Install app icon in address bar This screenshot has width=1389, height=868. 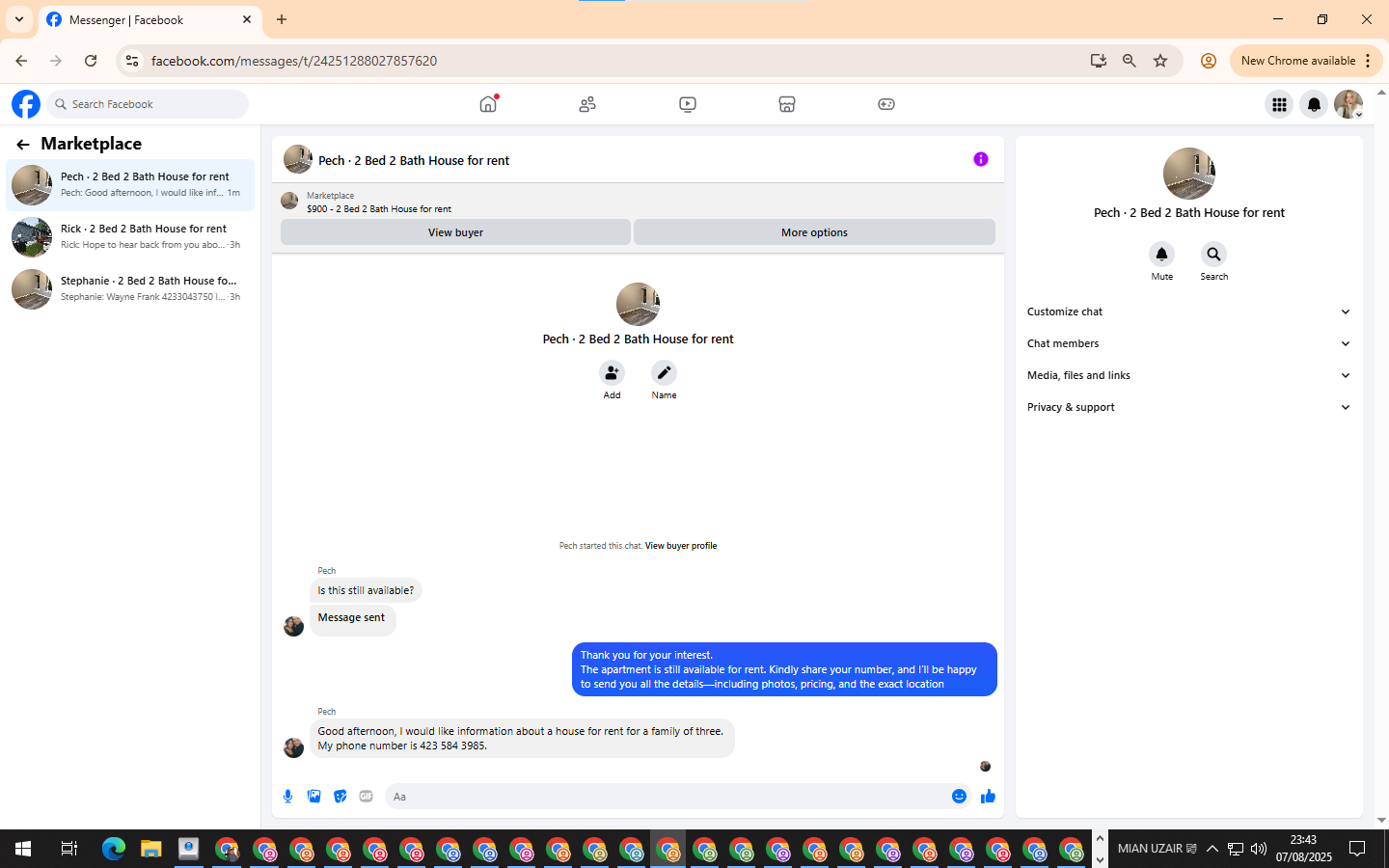(x=1099, y=61)
